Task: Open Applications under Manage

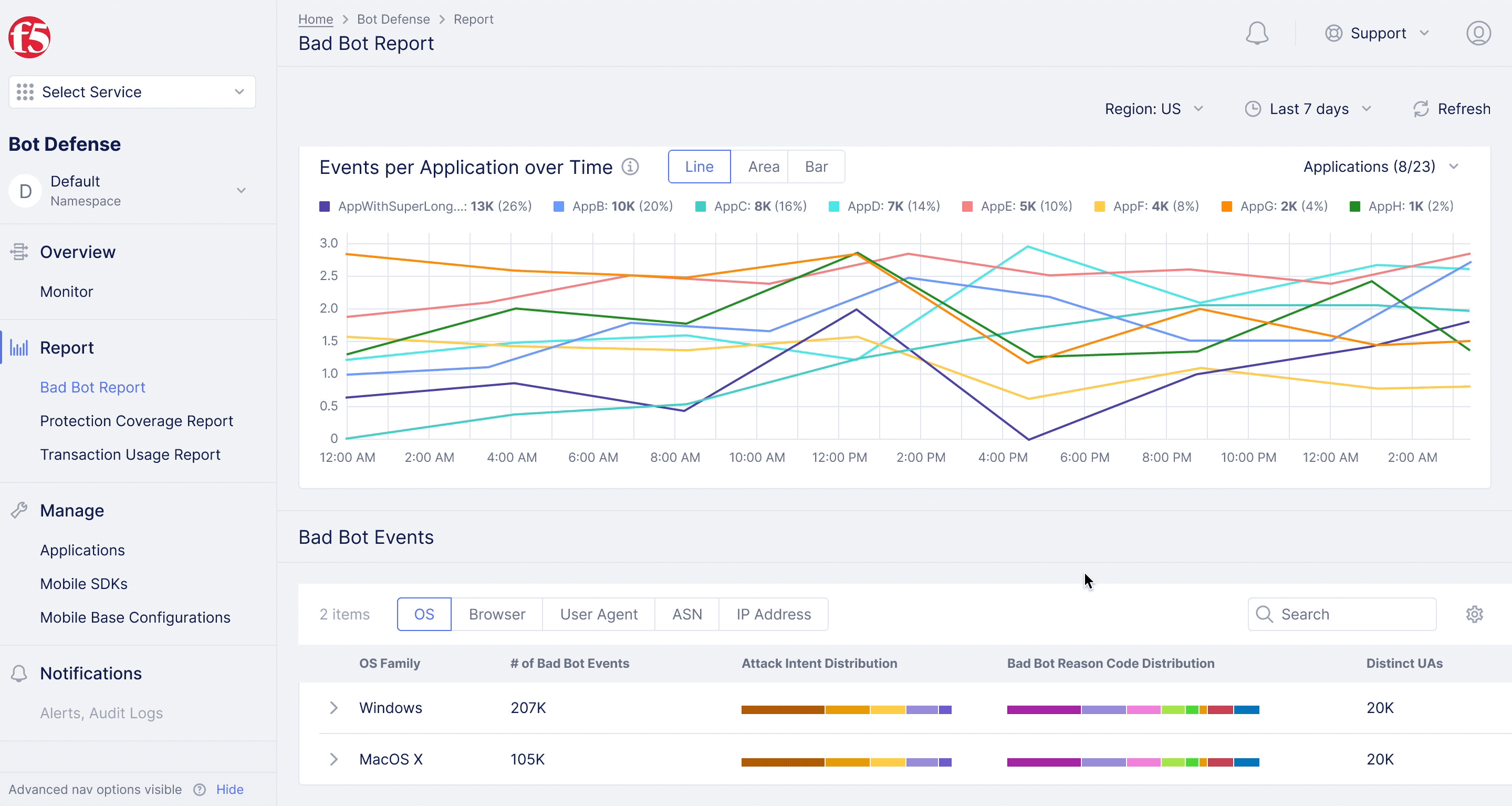Action: 82,551
